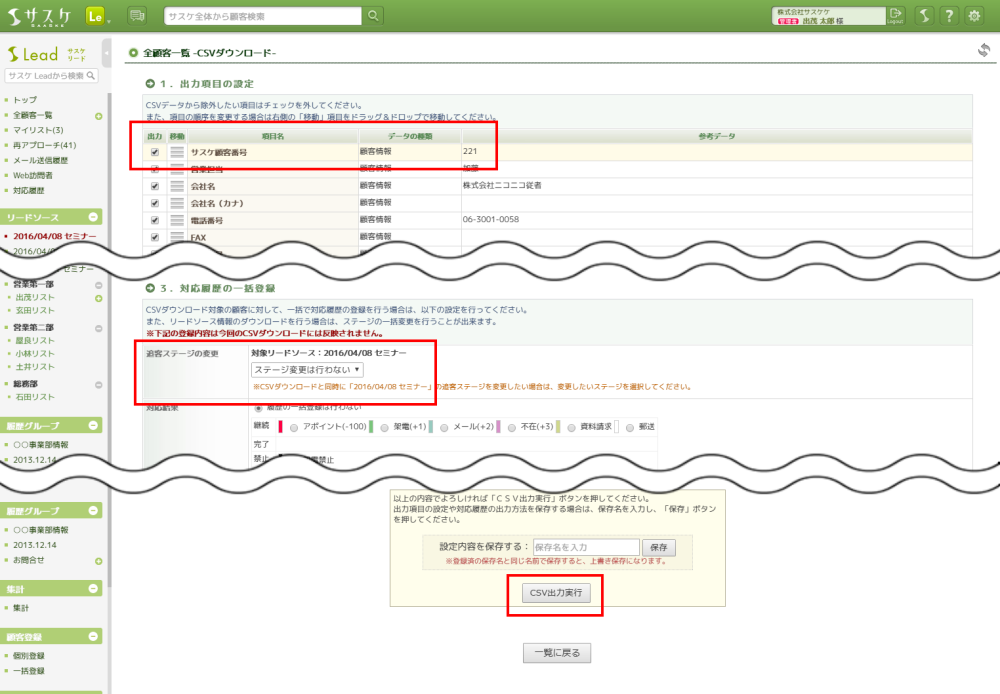
Task: Collapse the リードソース sidebar section
Action: pyautogui.click(x=94, y=217)
